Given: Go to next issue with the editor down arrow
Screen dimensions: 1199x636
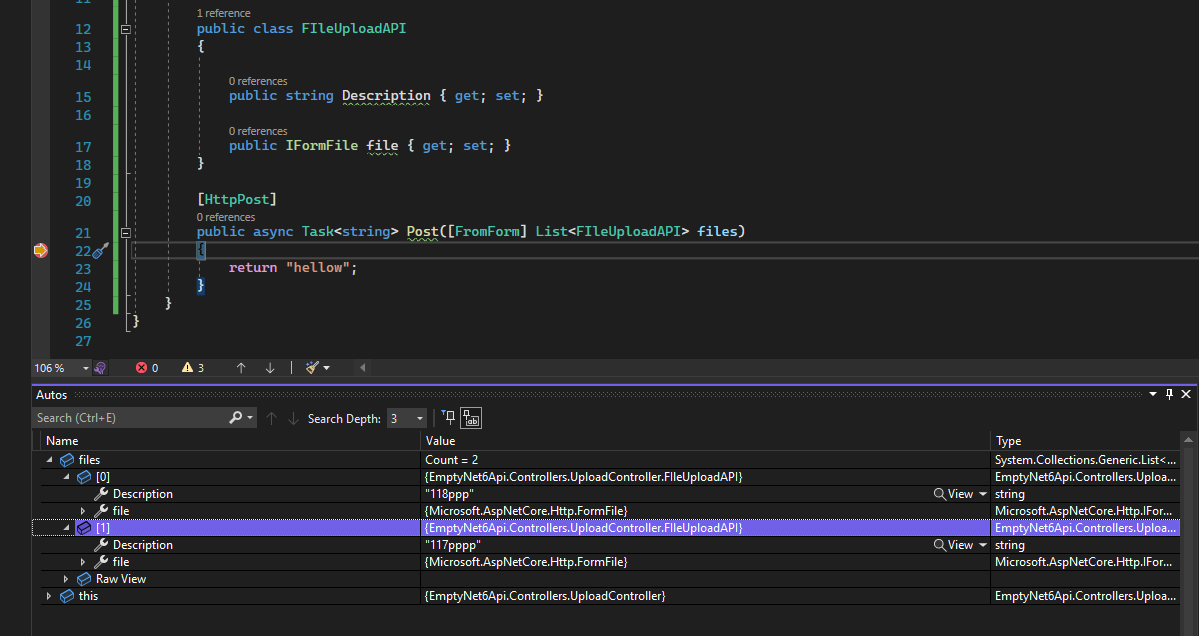Looking at the screenshot, I should pos(270,368).
